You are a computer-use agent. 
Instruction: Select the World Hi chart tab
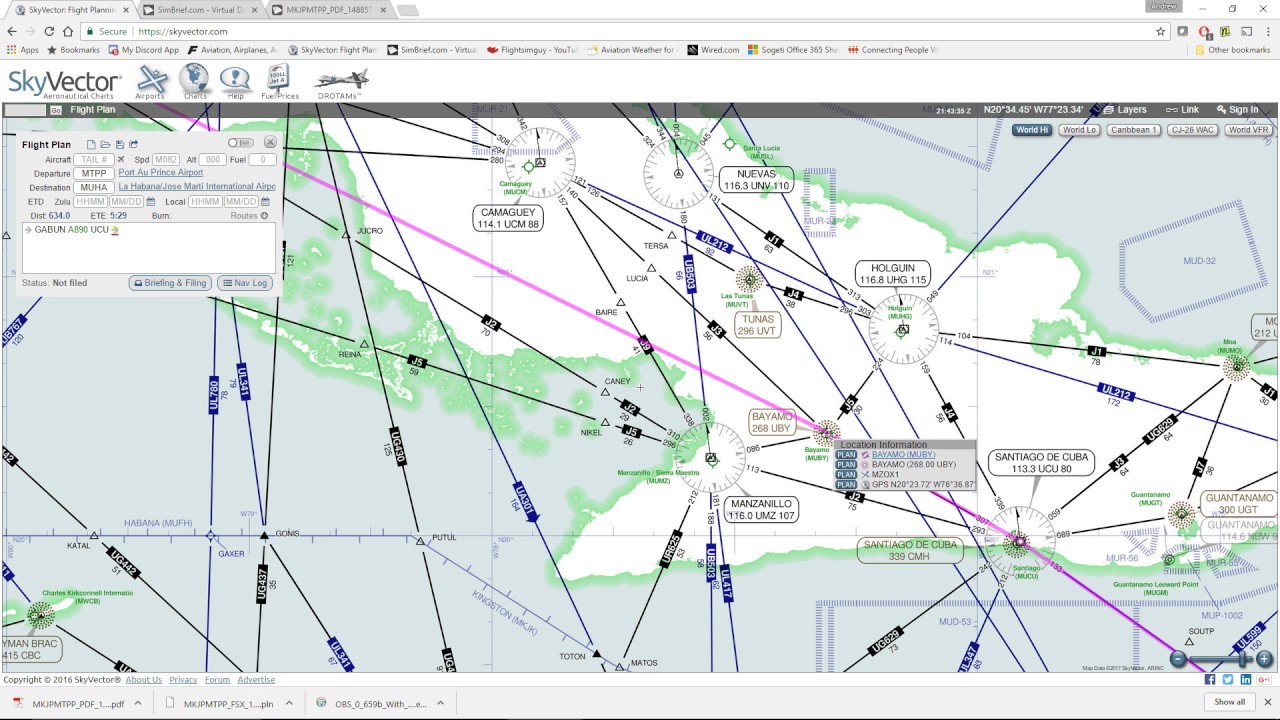click(x=1032, y=130)
